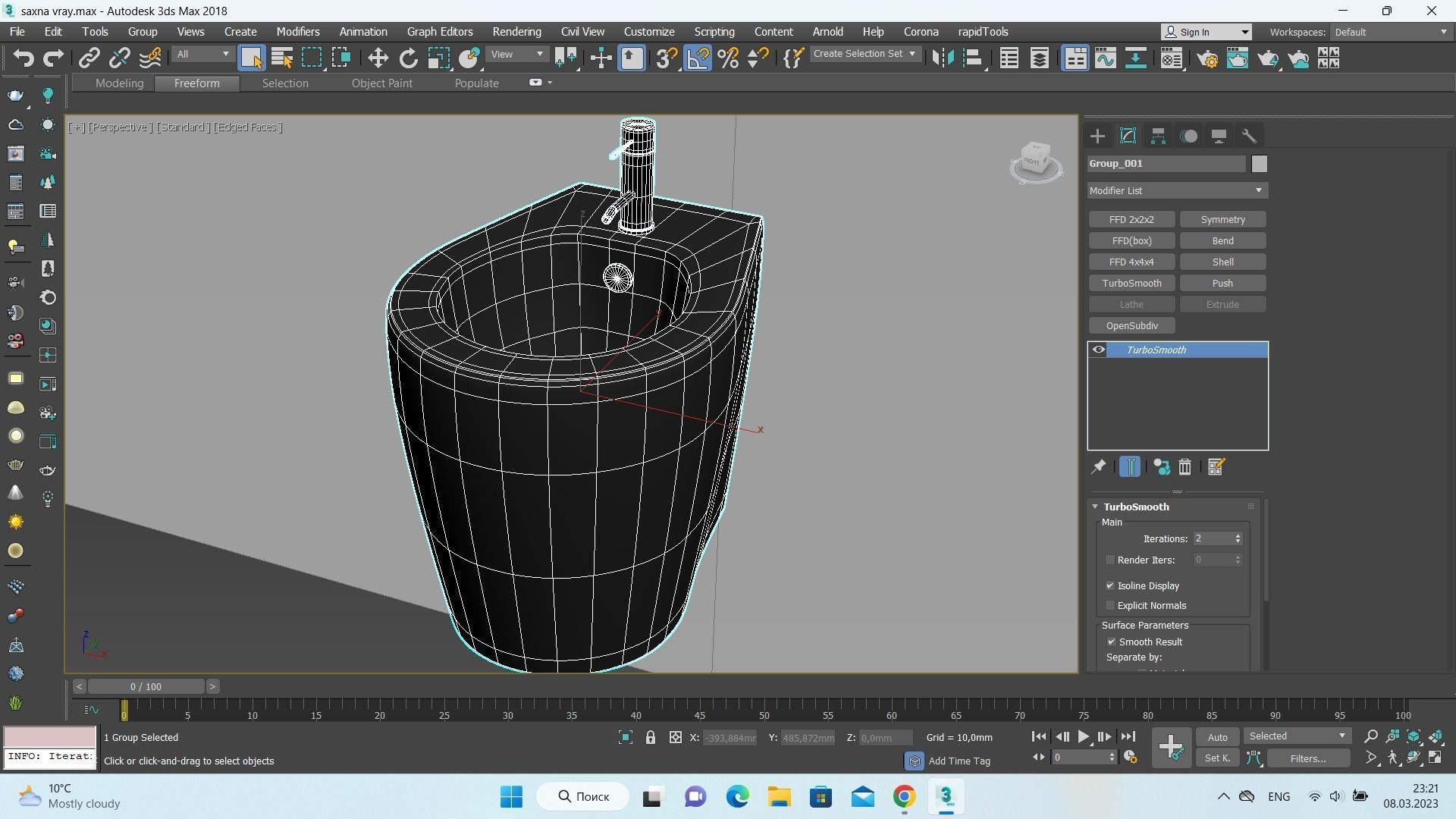Toggle Show End Result button
The height and width of the screenshot is (819, 1456).
(1129, 467)
